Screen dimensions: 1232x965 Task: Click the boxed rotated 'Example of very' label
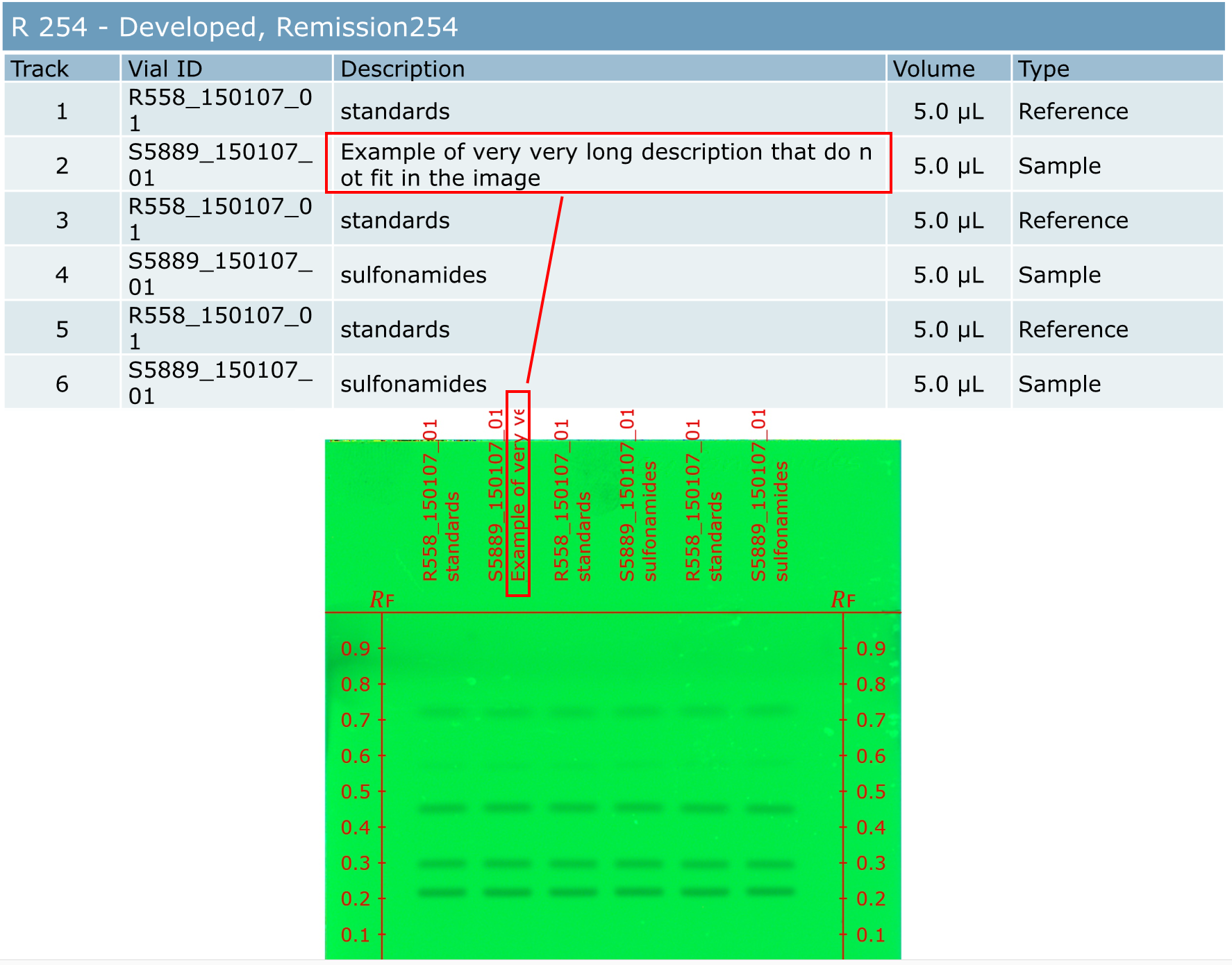pos(518,494)
